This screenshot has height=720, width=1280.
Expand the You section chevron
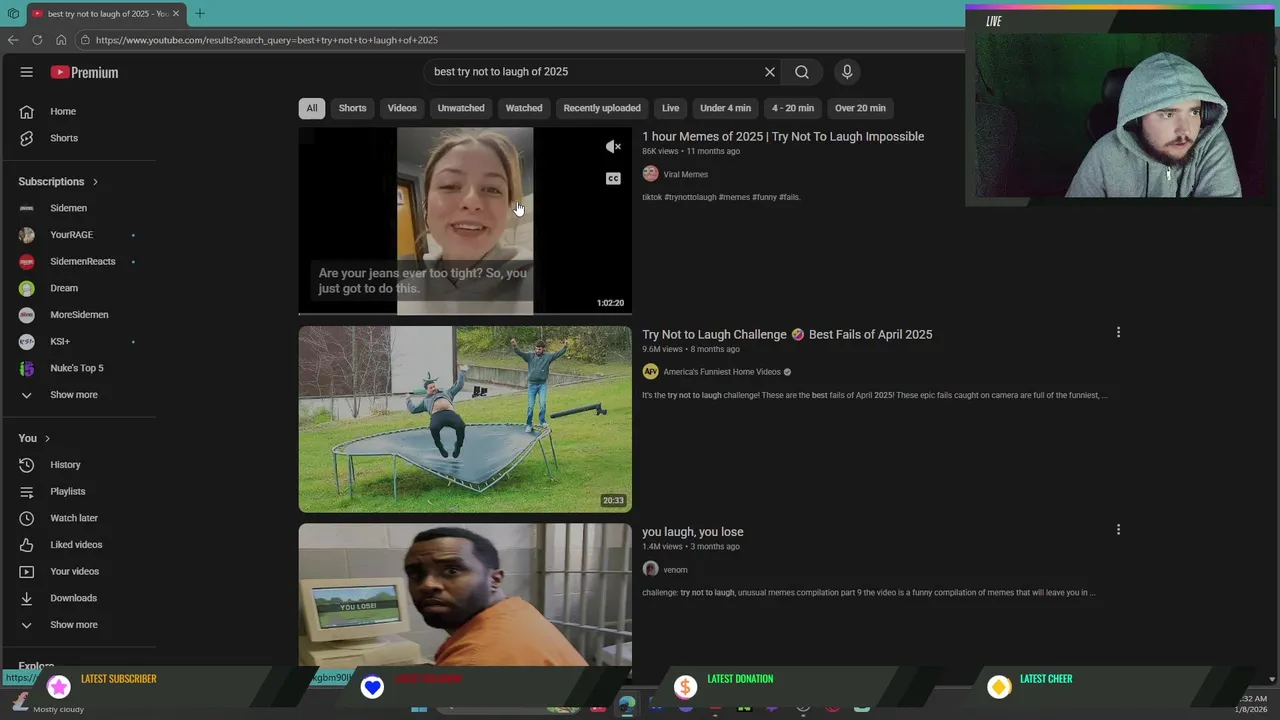pyautogui.click(x=47, y=438)
